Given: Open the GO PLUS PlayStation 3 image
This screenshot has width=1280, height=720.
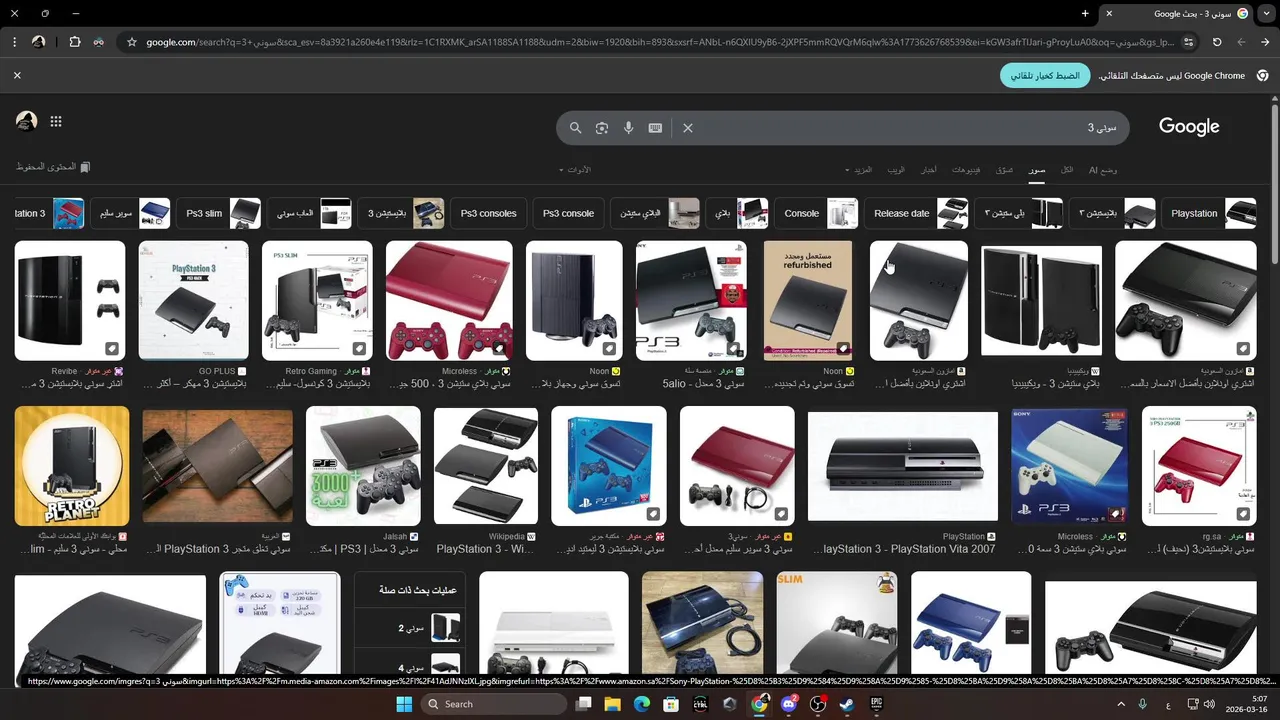Looking at the screenshot, I should (x=193, y=301).
